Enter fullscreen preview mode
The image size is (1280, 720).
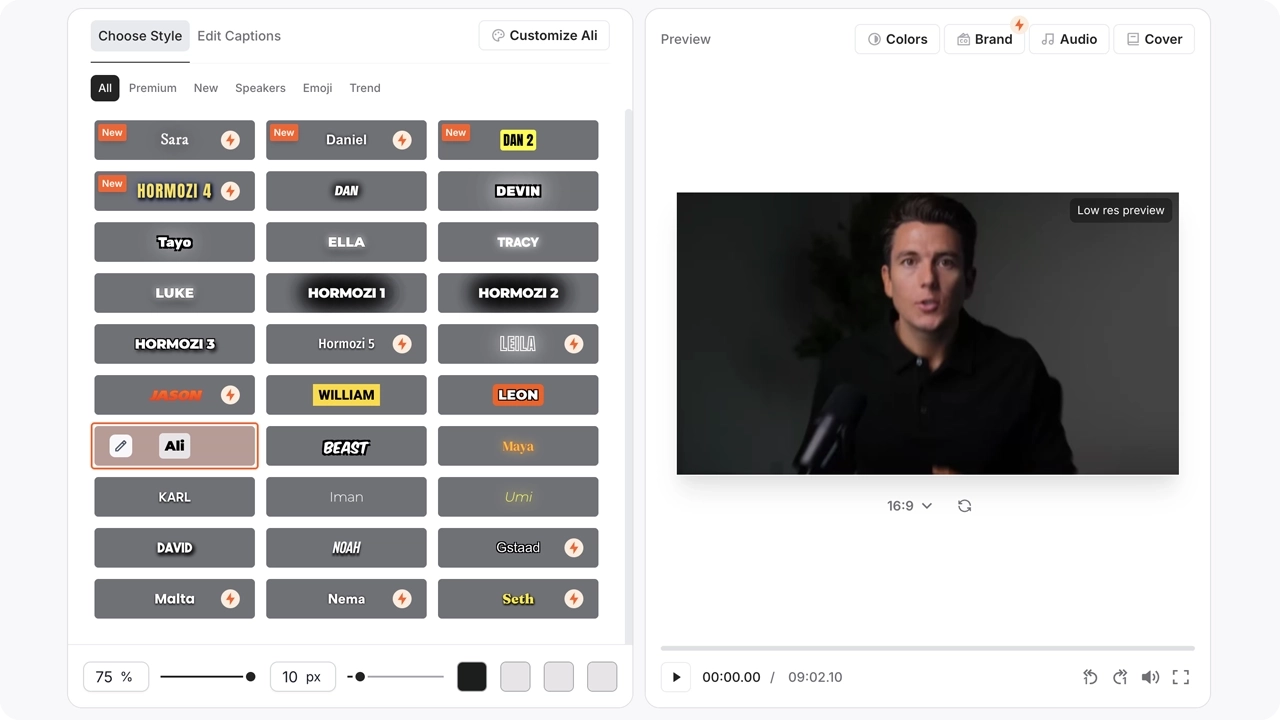(1181, 677)
